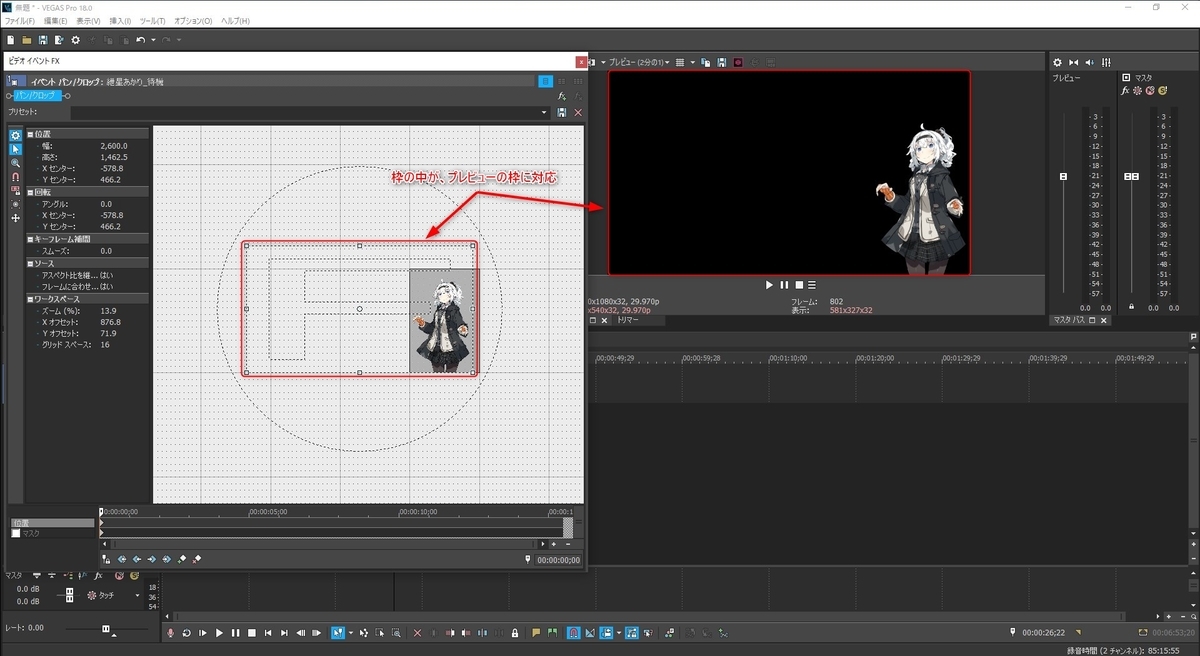The width and height of the screenshot is (1200, 656).
Task: Create keyframe with diamond plus icon
Action: point(182,560)
